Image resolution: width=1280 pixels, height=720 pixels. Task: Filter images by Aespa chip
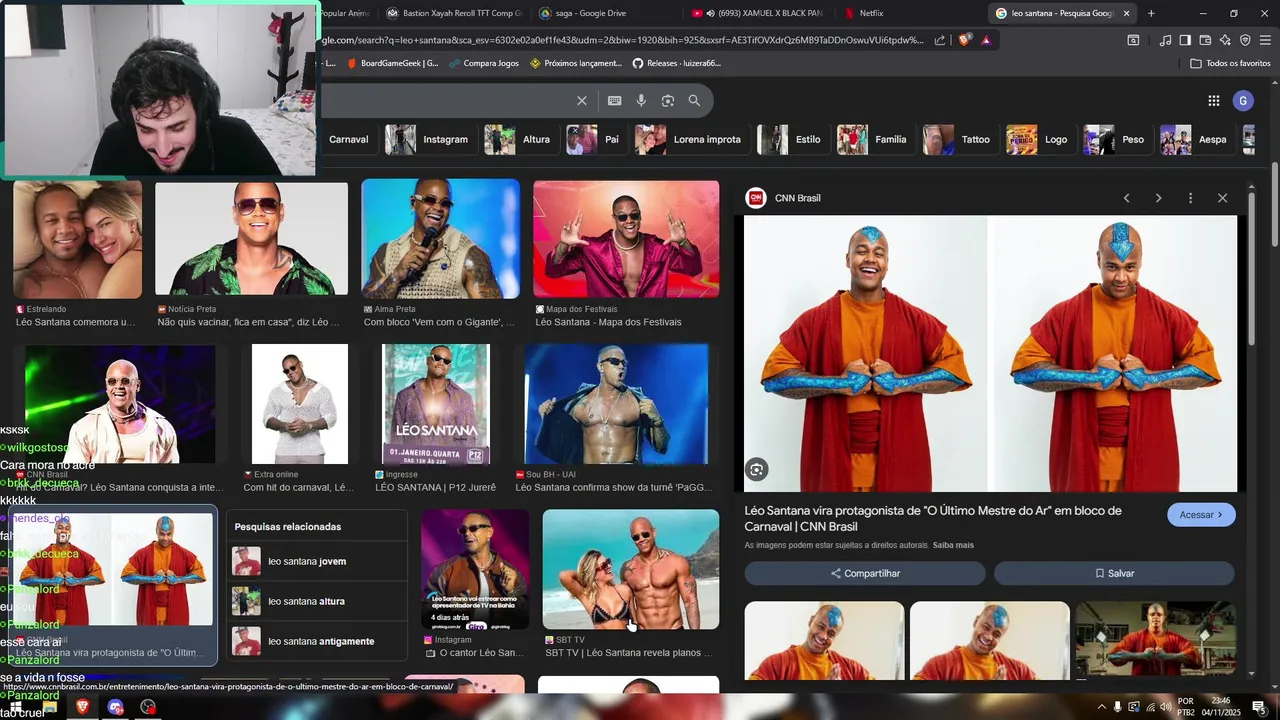pos(1194,139)
